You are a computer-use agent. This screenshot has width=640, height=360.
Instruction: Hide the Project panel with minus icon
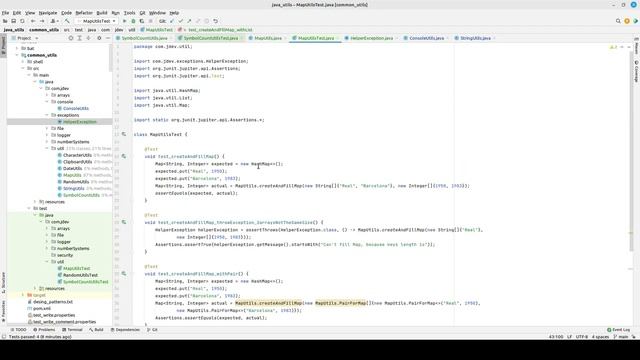[108, 38]
